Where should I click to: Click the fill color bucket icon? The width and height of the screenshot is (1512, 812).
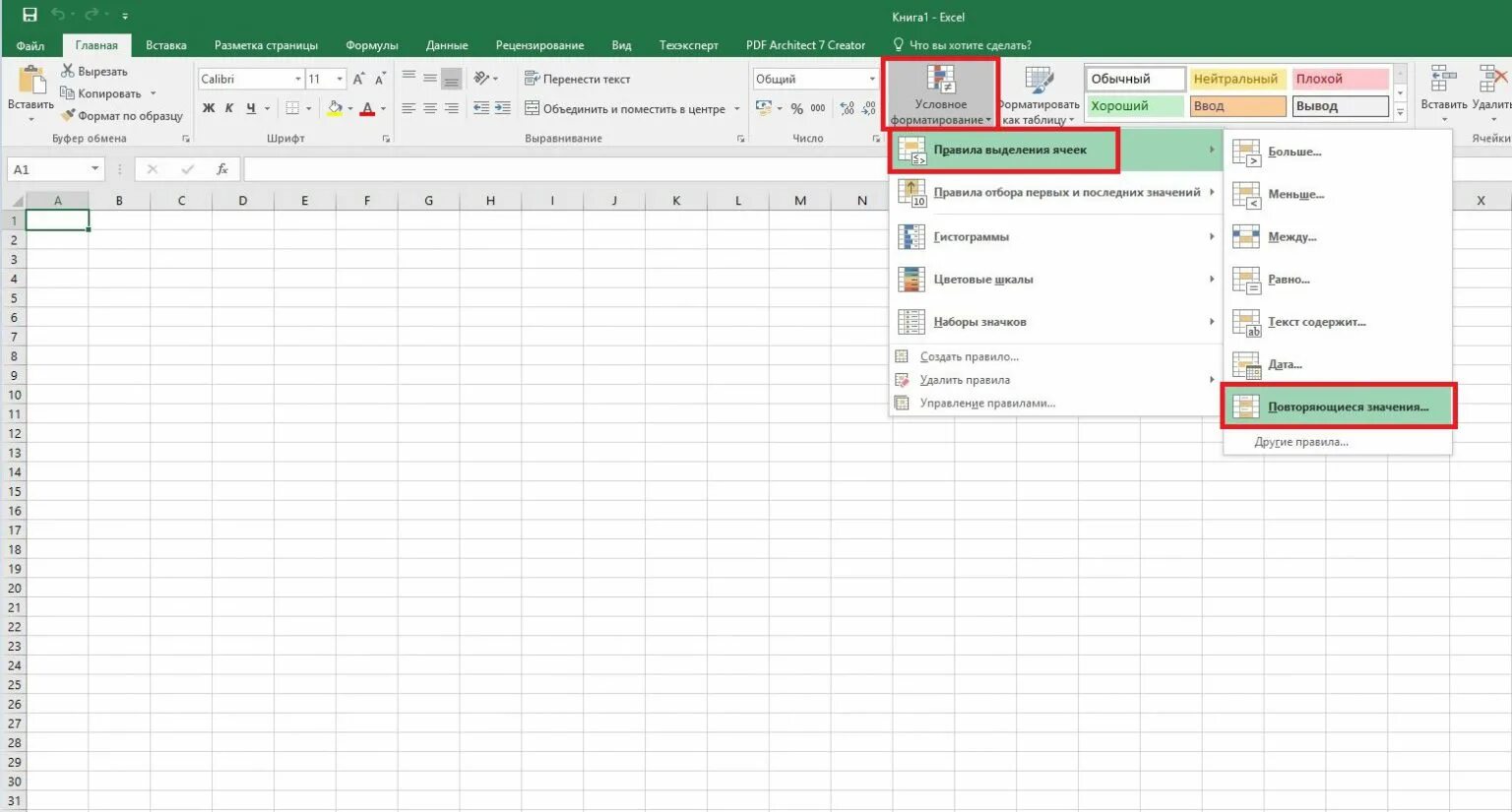pyautogui.click(x=335, y=108)
